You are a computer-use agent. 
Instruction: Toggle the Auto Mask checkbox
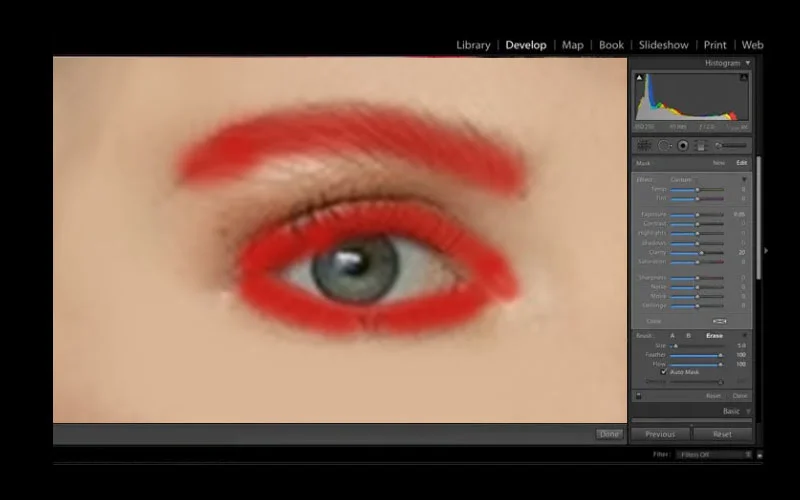(x=664, y=372)
